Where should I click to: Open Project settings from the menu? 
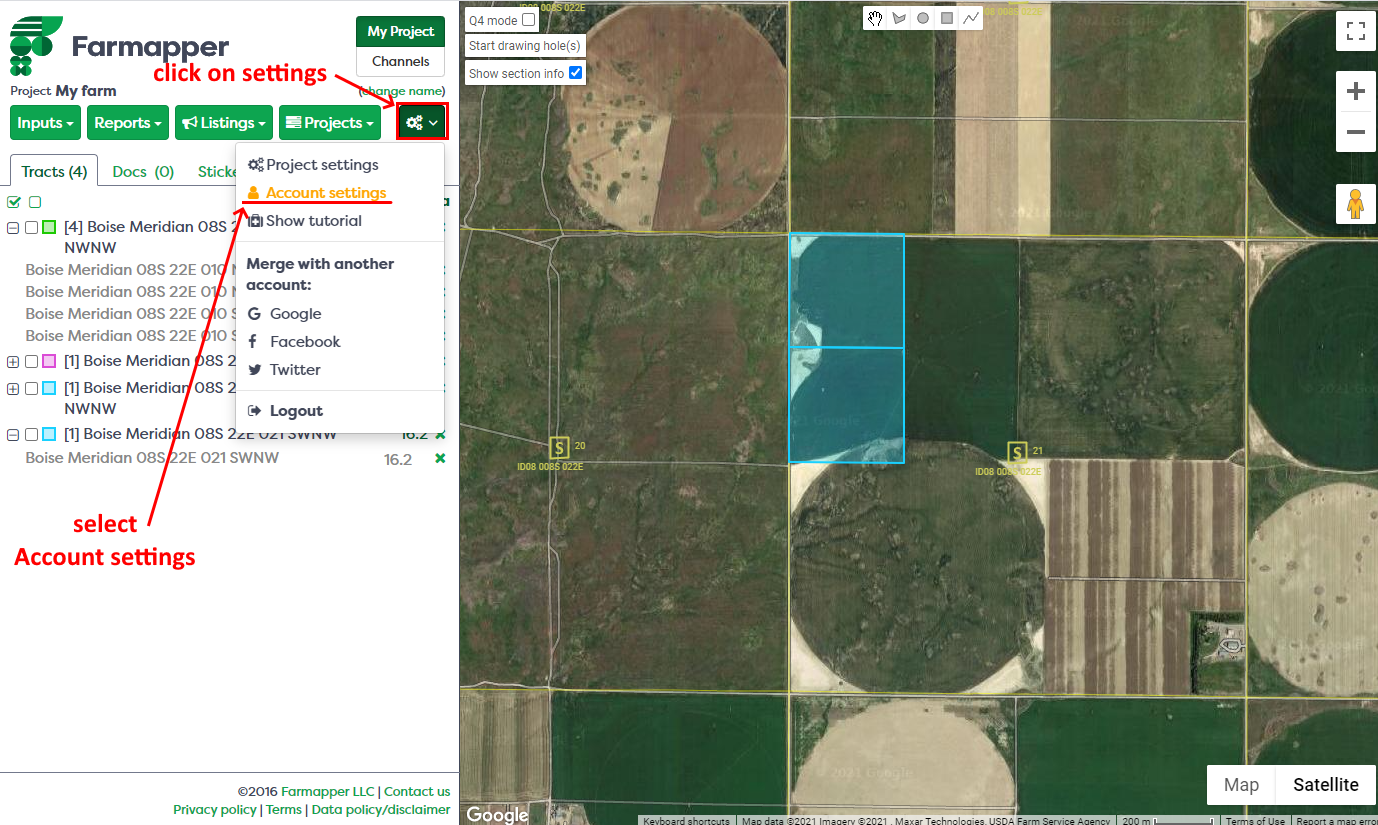point(313,165)
